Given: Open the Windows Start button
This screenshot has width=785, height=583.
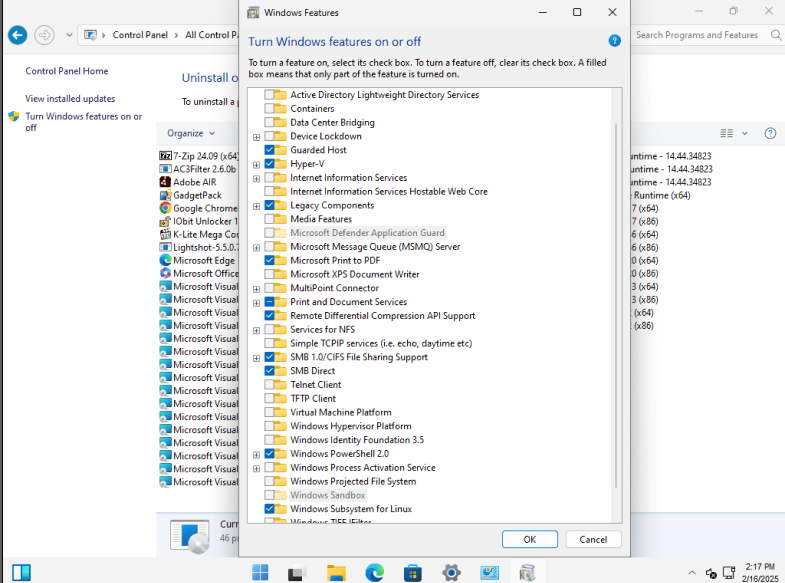Looking at the screenshot, I should pos(260,572).
